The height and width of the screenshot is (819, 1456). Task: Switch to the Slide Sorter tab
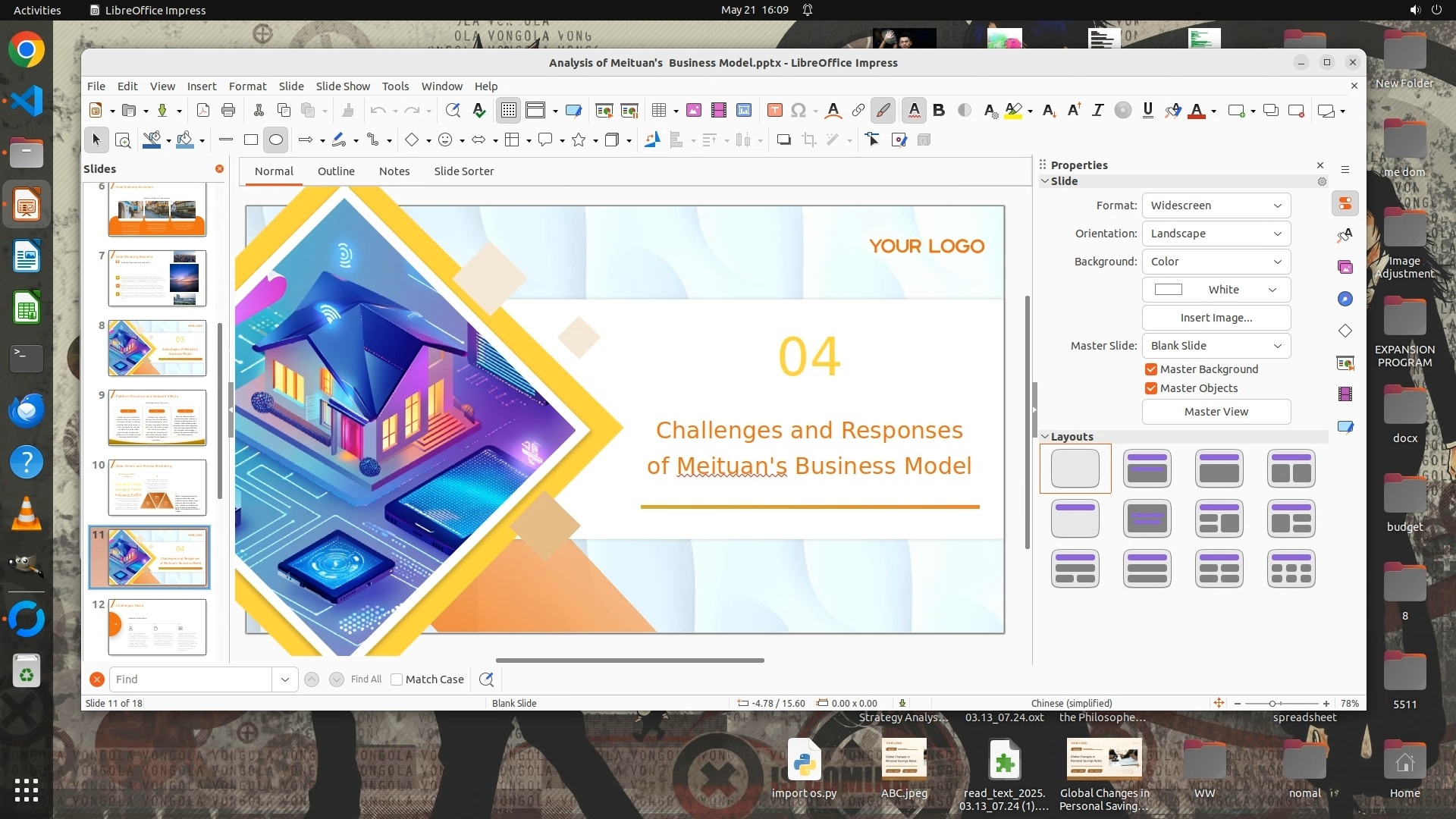click(463, 171)
